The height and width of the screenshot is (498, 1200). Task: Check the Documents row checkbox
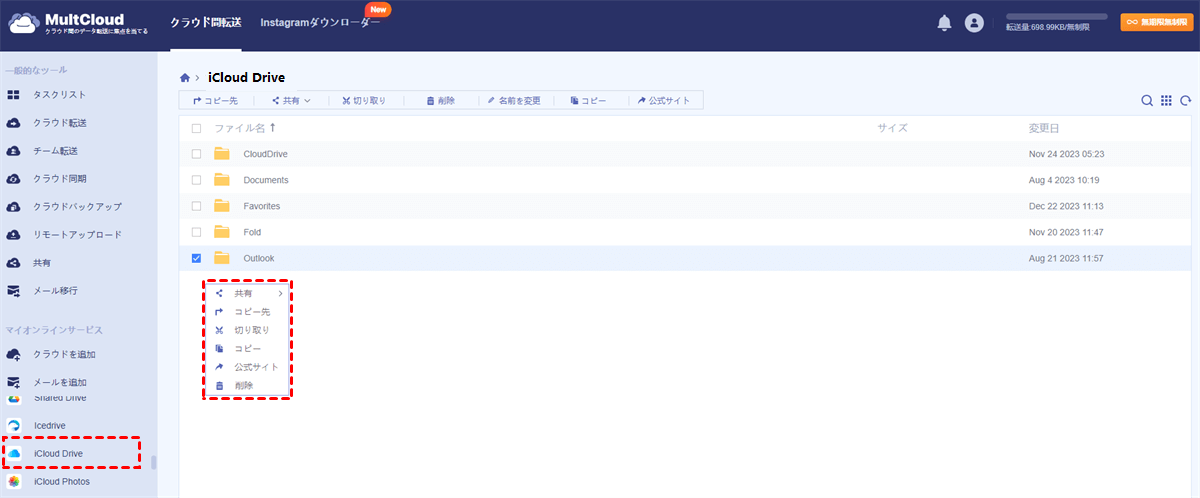point(196,180)
